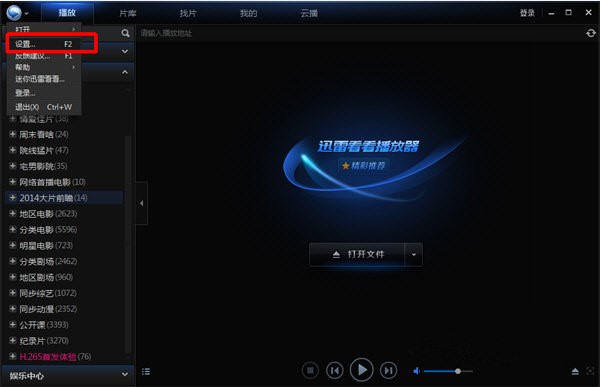Collapse the section with the up chevron
Screen dimensions: 600x387
click(x=125, y=72)
